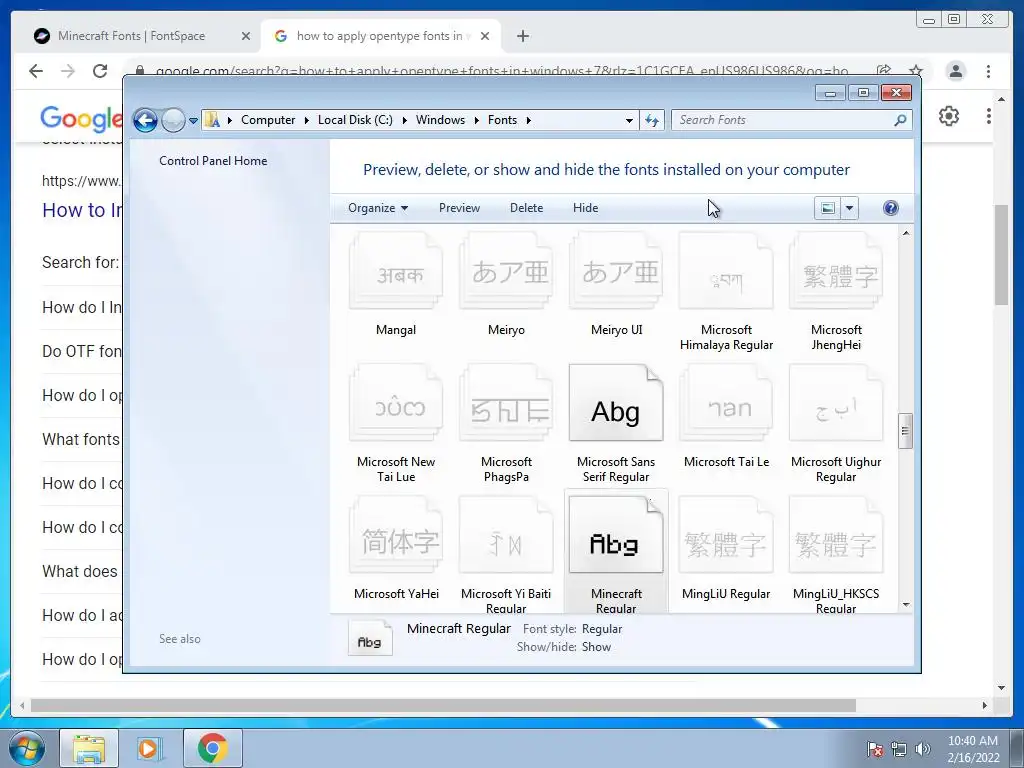Image resolution: width=1024 pixels, height=768 pixels.
Task: Open Google settings gear on page
Action: click(x=948, y=116)
